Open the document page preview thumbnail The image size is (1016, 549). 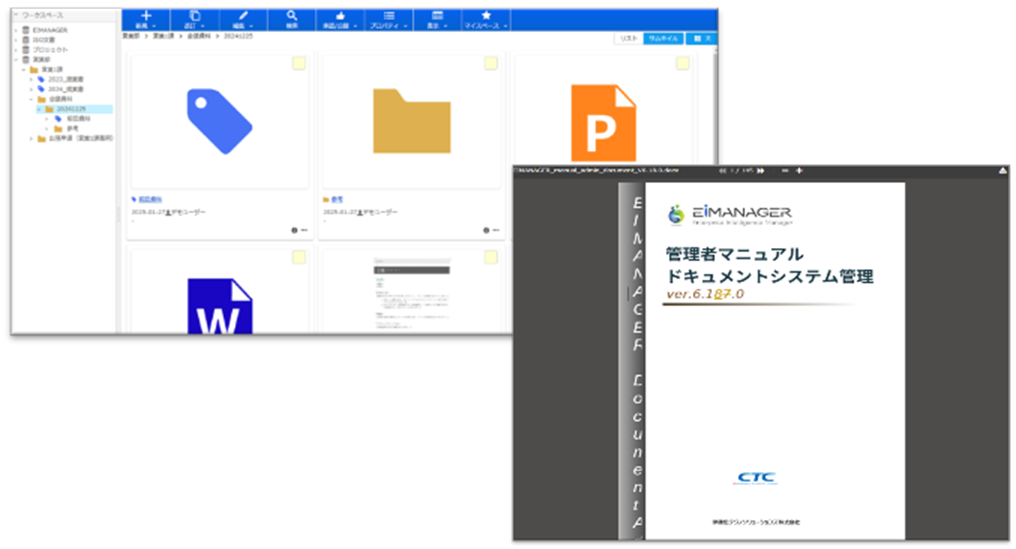click(x=411, y=295)
